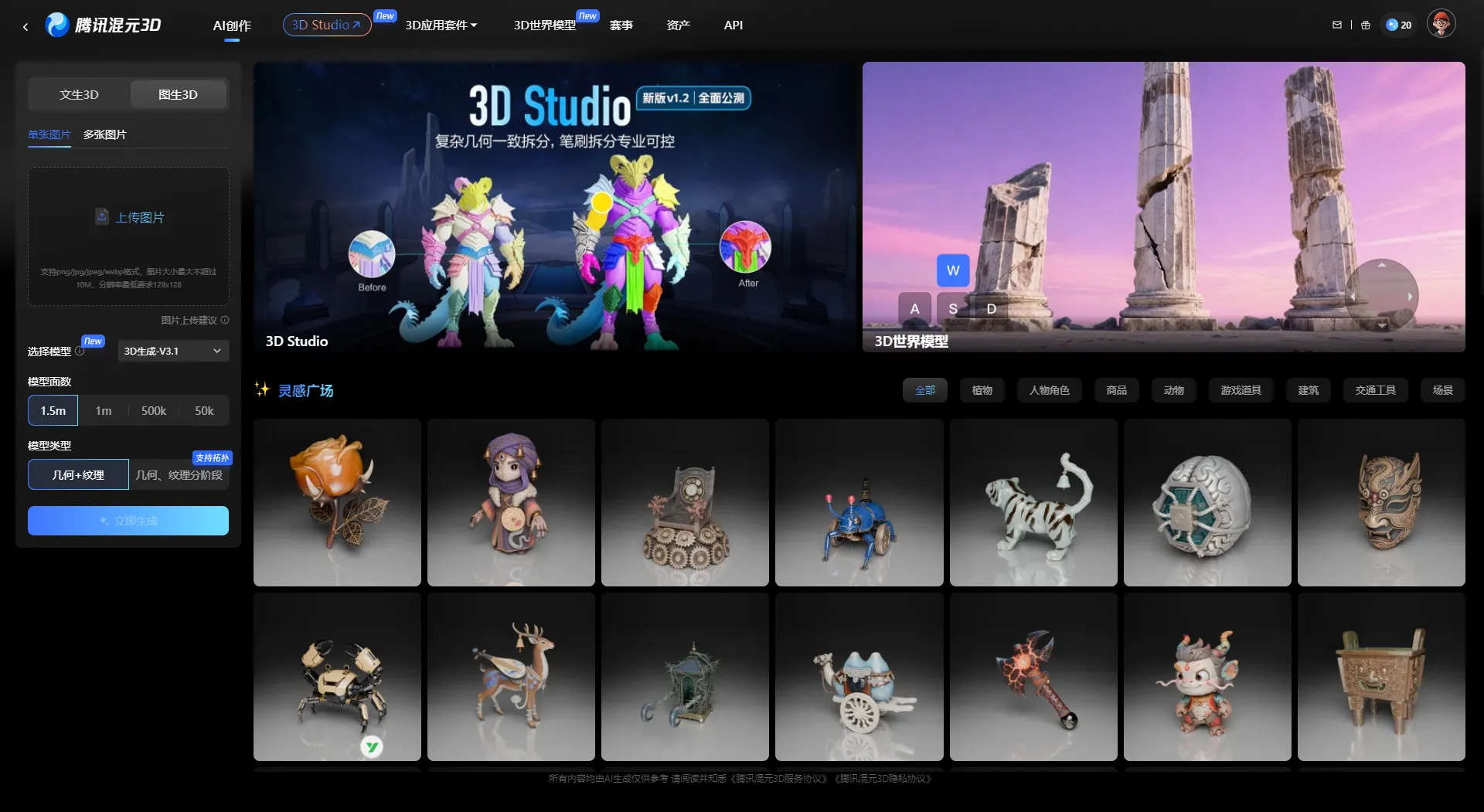Filter gallery by 人物角色
1484x812 pixels.
1050,390
